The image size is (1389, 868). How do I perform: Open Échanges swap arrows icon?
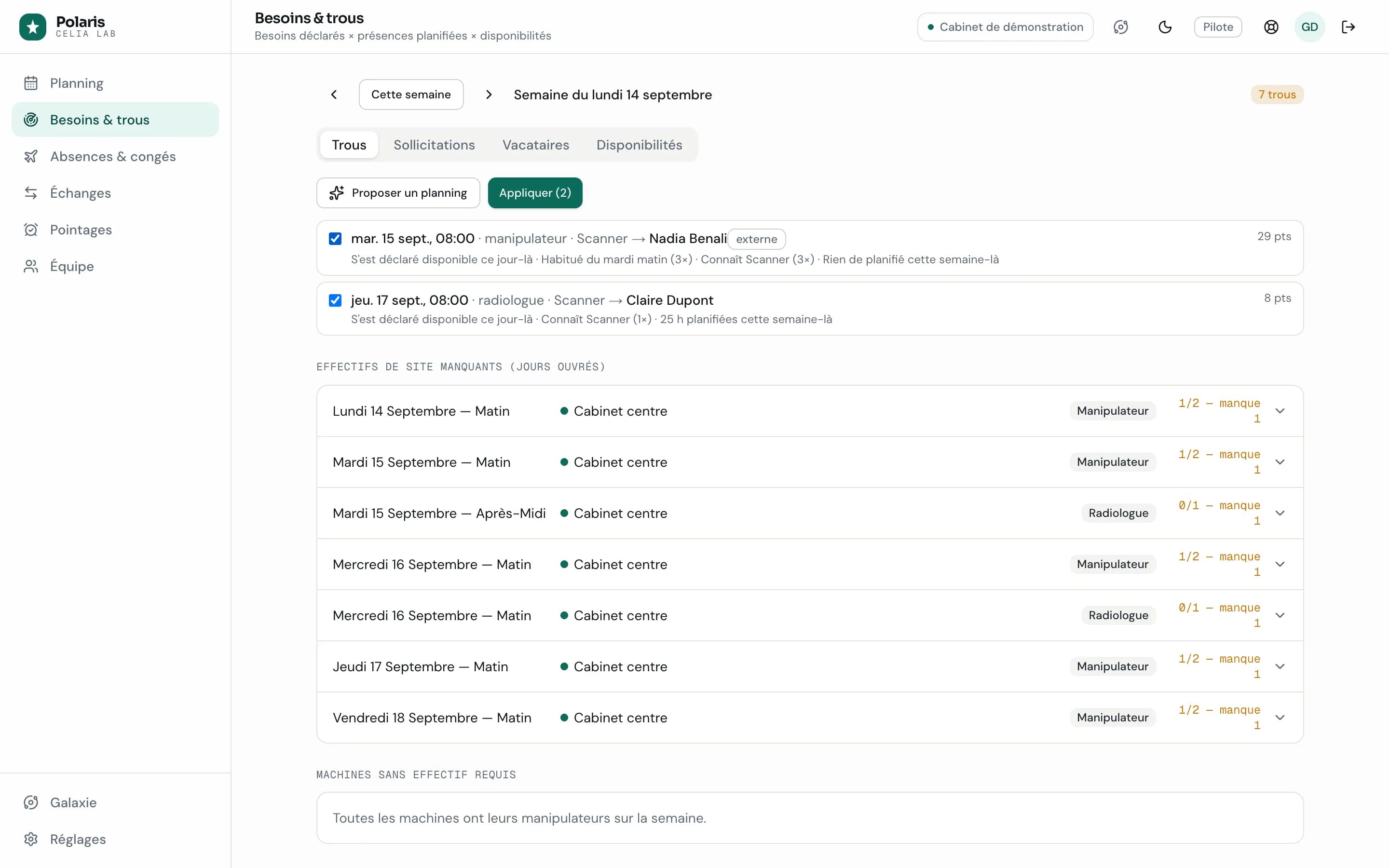tap(31, 193)
